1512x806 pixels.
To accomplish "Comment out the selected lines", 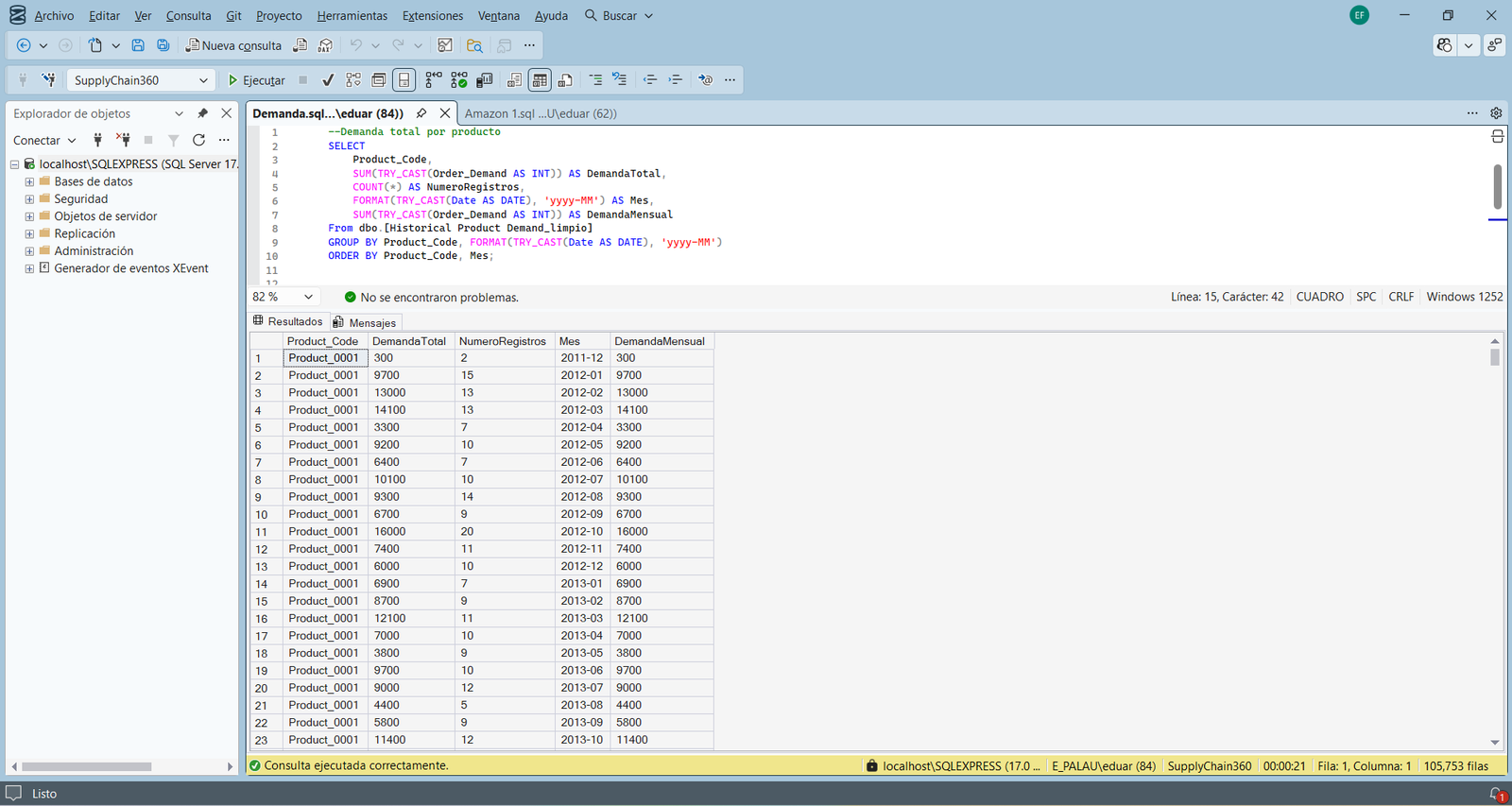I will click(595, 80).
